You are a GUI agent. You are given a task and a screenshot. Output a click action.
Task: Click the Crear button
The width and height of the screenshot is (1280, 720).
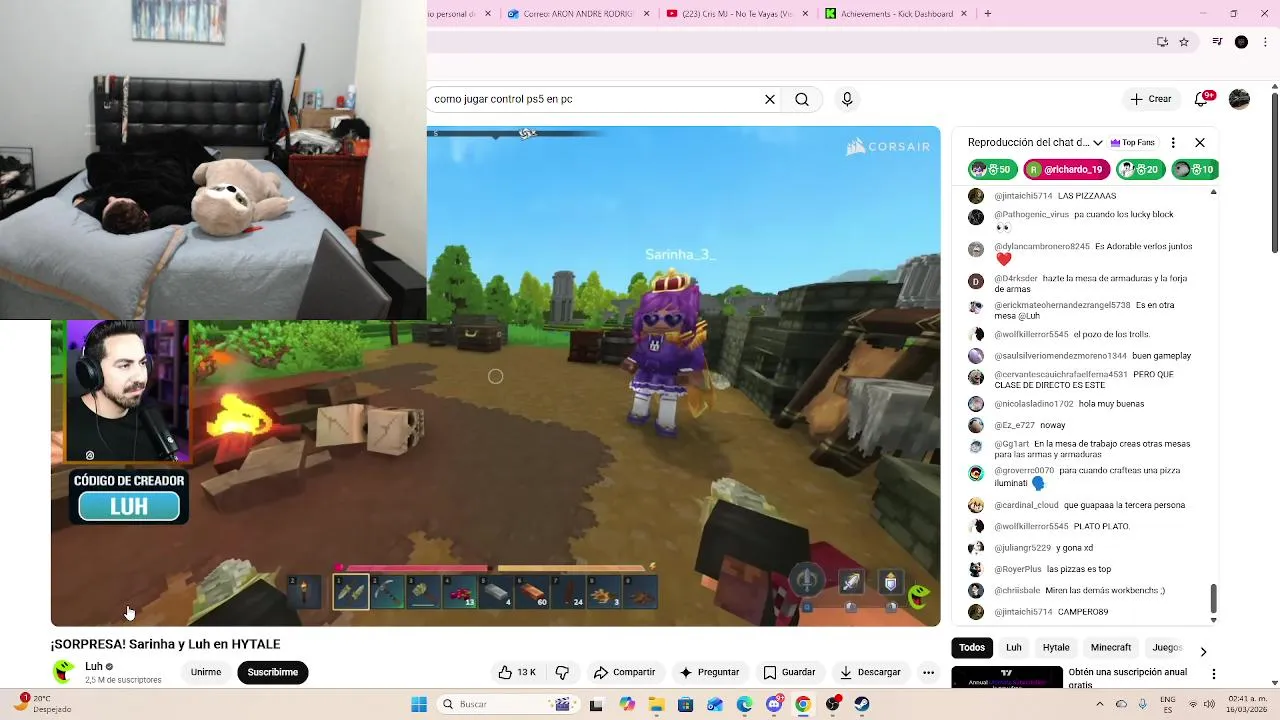coord(1150,99)
